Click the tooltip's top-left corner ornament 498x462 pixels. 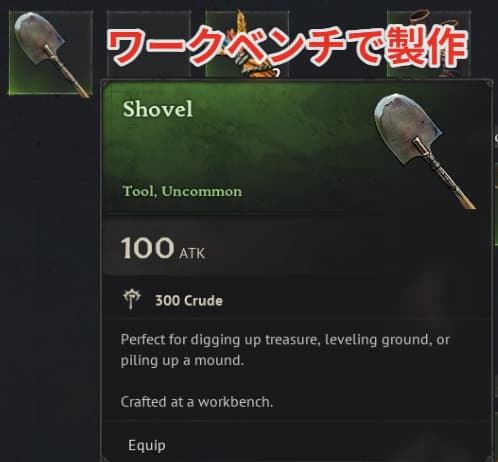pos(104,83)
